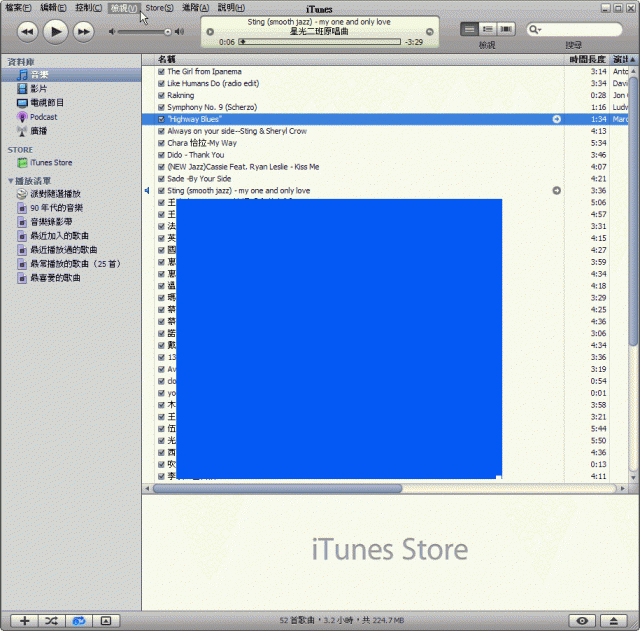Open the 編輯(E) menu

coord(53,7)
